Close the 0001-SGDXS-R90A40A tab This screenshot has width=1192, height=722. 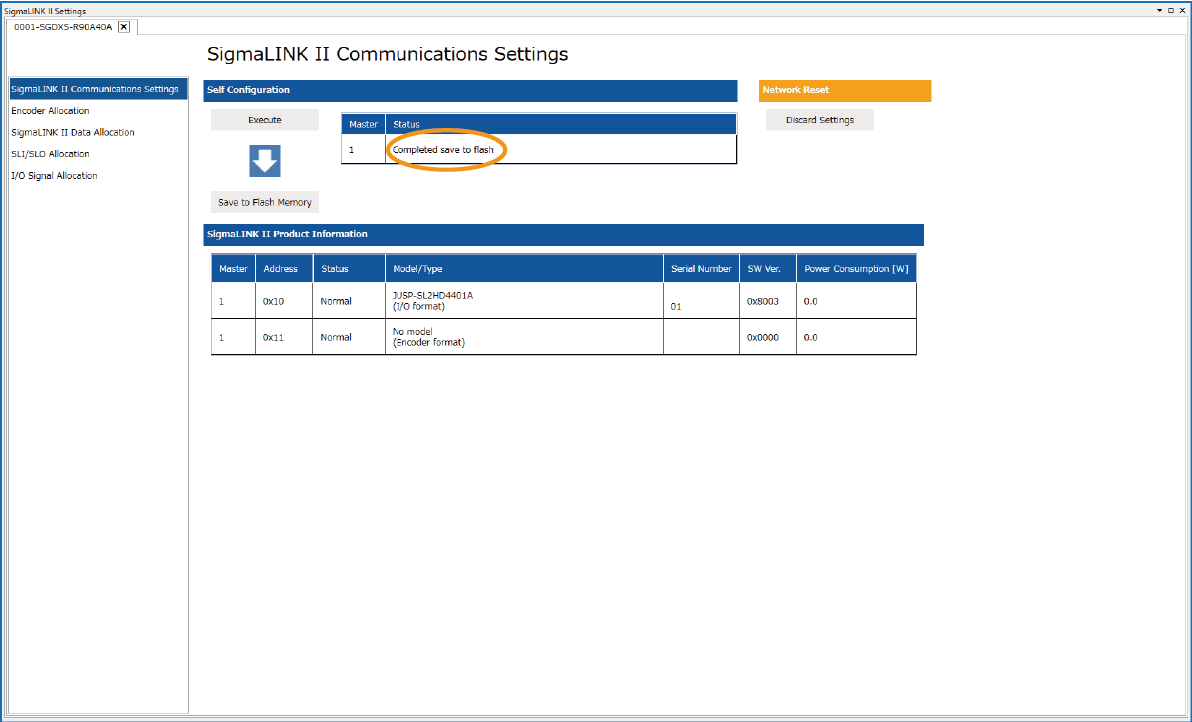point(124,27)
